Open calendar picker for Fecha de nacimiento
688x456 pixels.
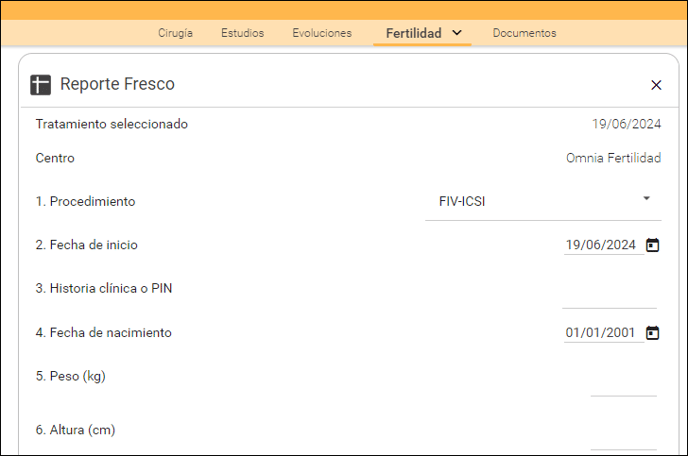pyautogui.click(x=652, y=333)
